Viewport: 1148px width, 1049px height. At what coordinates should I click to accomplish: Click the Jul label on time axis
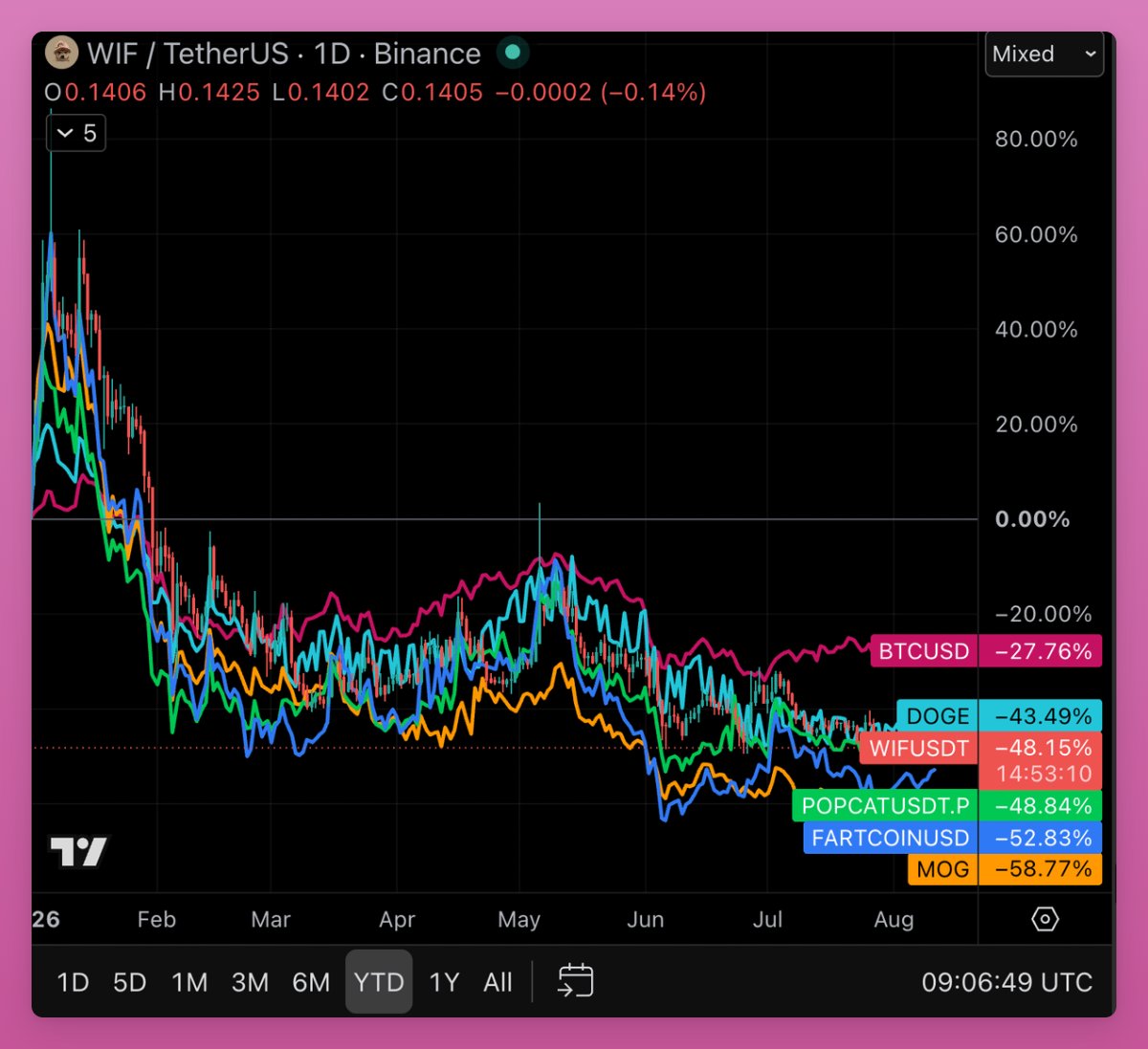click(x=767, y=920)
